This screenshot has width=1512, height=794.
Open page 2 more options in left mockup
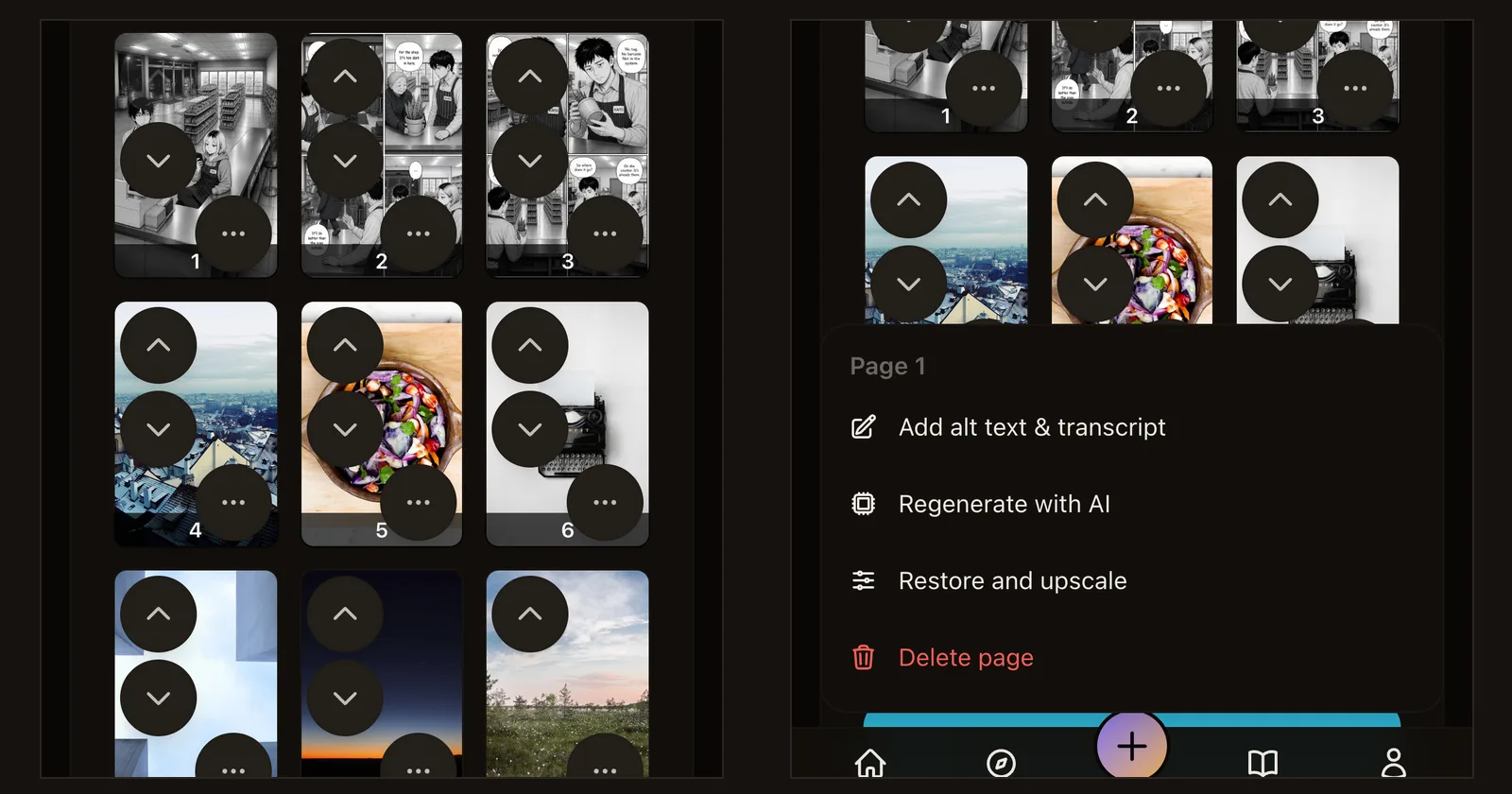(419, 233)
